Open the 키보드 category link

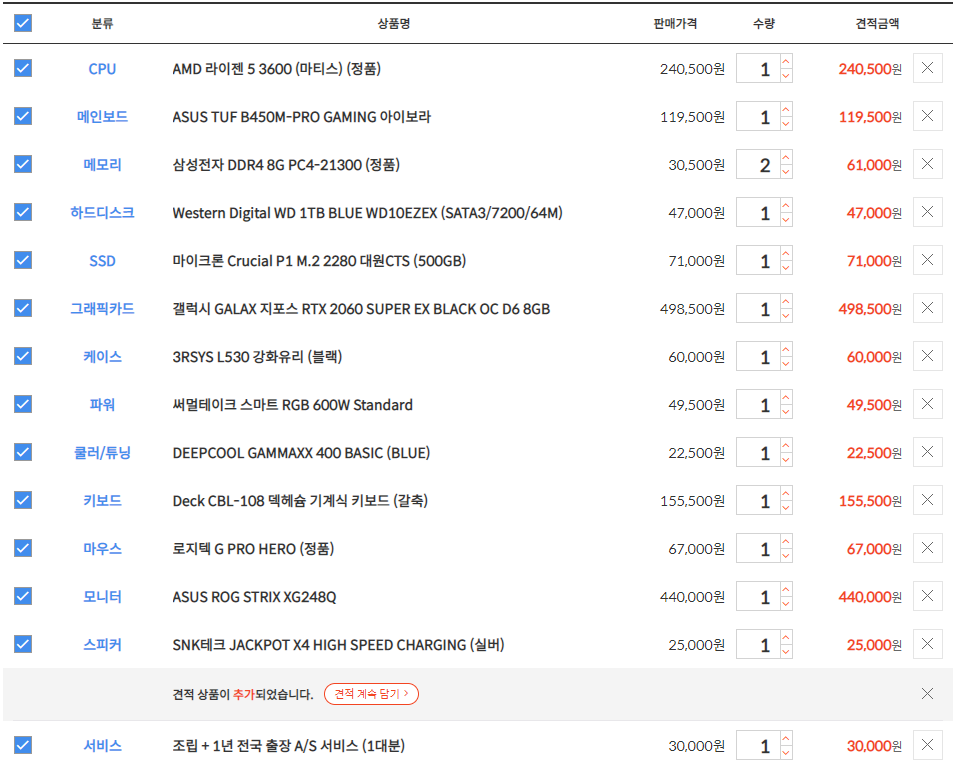(x=102, y=500)
